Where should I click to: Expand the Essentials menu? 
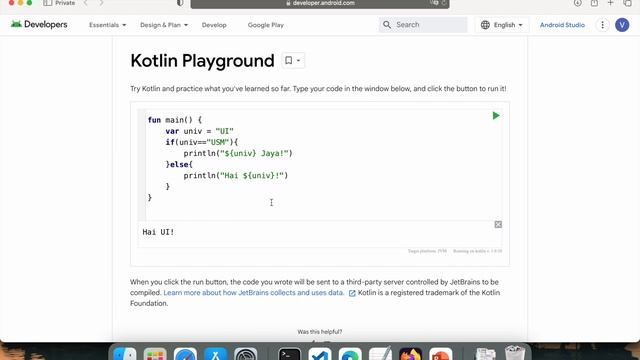click(107, 25)
